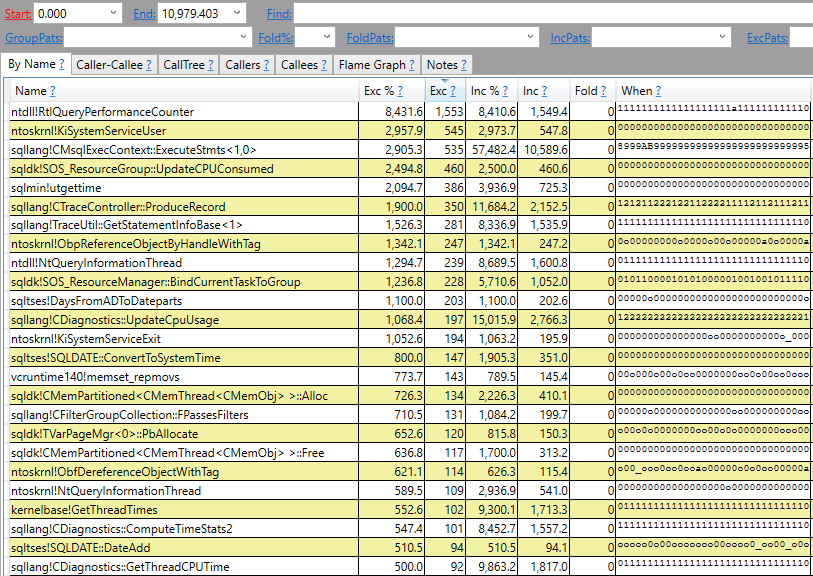
Task: Select row kernelbase!GetThreadTimes
Action: tap(410, 510)
